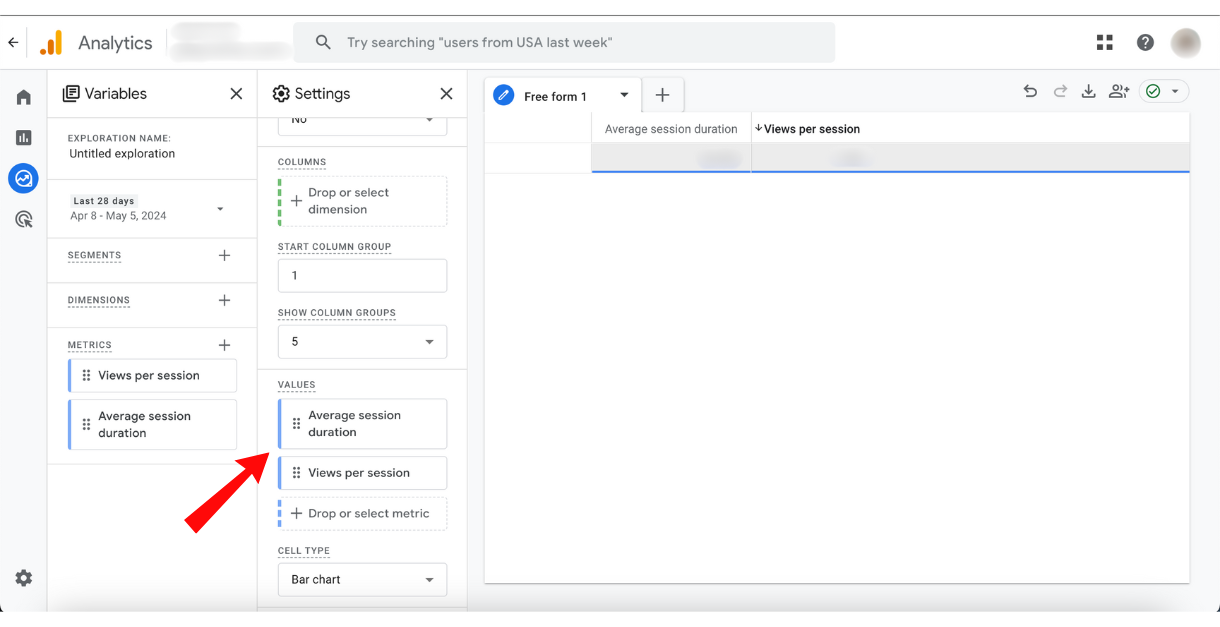
Task: Open the Help menu
Action: tap(1145, 42)
